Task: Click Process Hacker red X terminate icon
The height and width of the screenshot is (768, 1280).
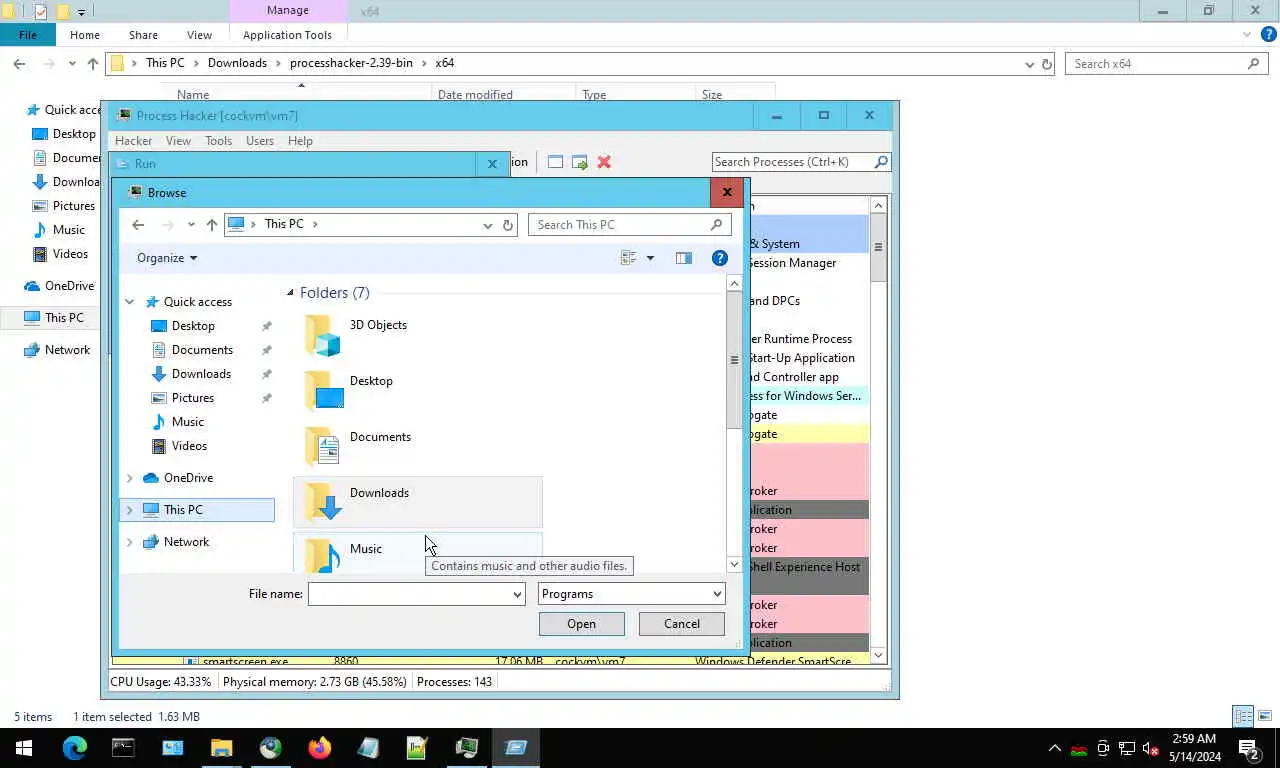Action: coord(604,162)
